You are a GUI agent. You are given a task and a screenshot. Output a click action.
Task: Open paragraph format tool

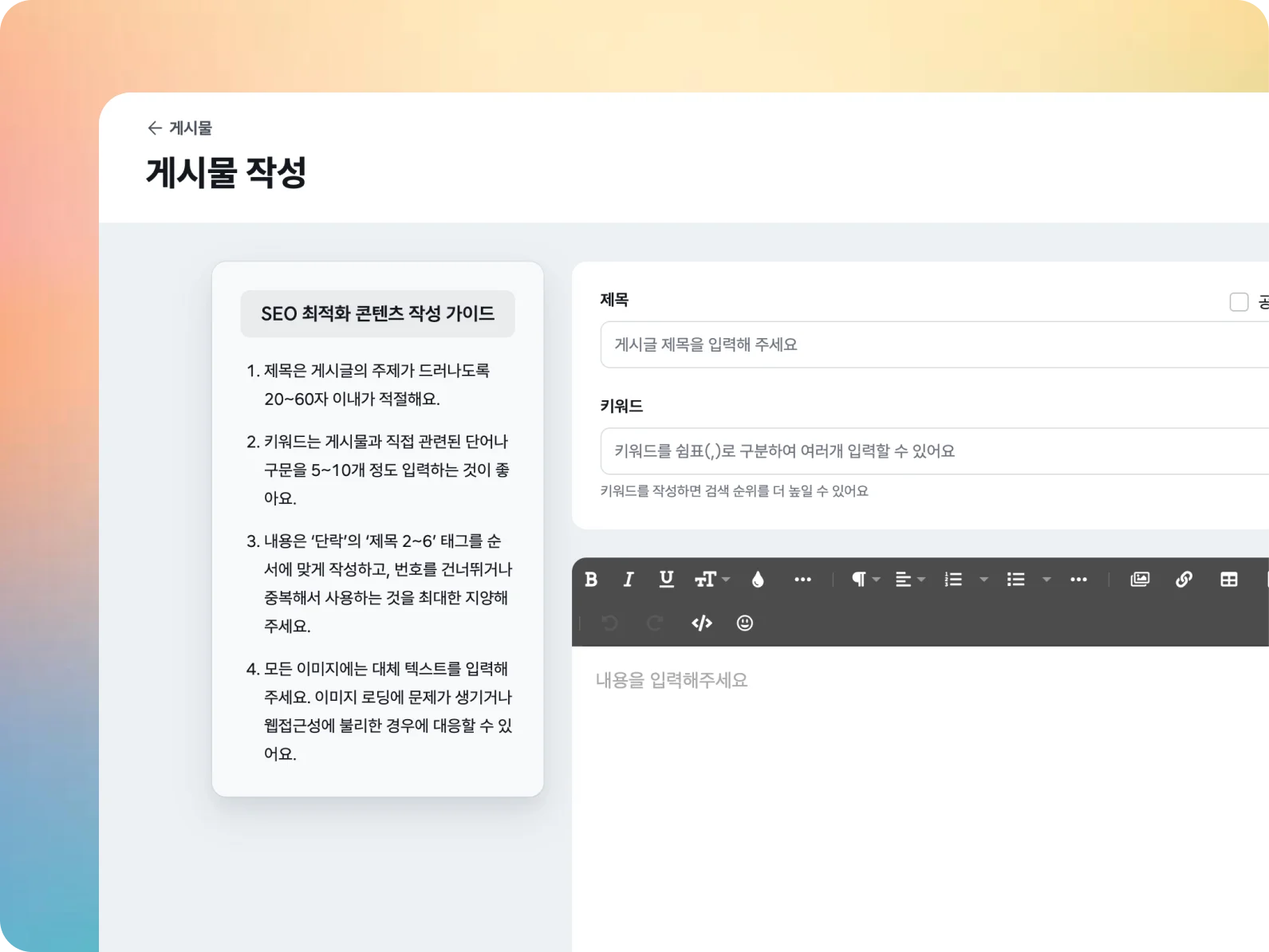(x=859, y=580)
